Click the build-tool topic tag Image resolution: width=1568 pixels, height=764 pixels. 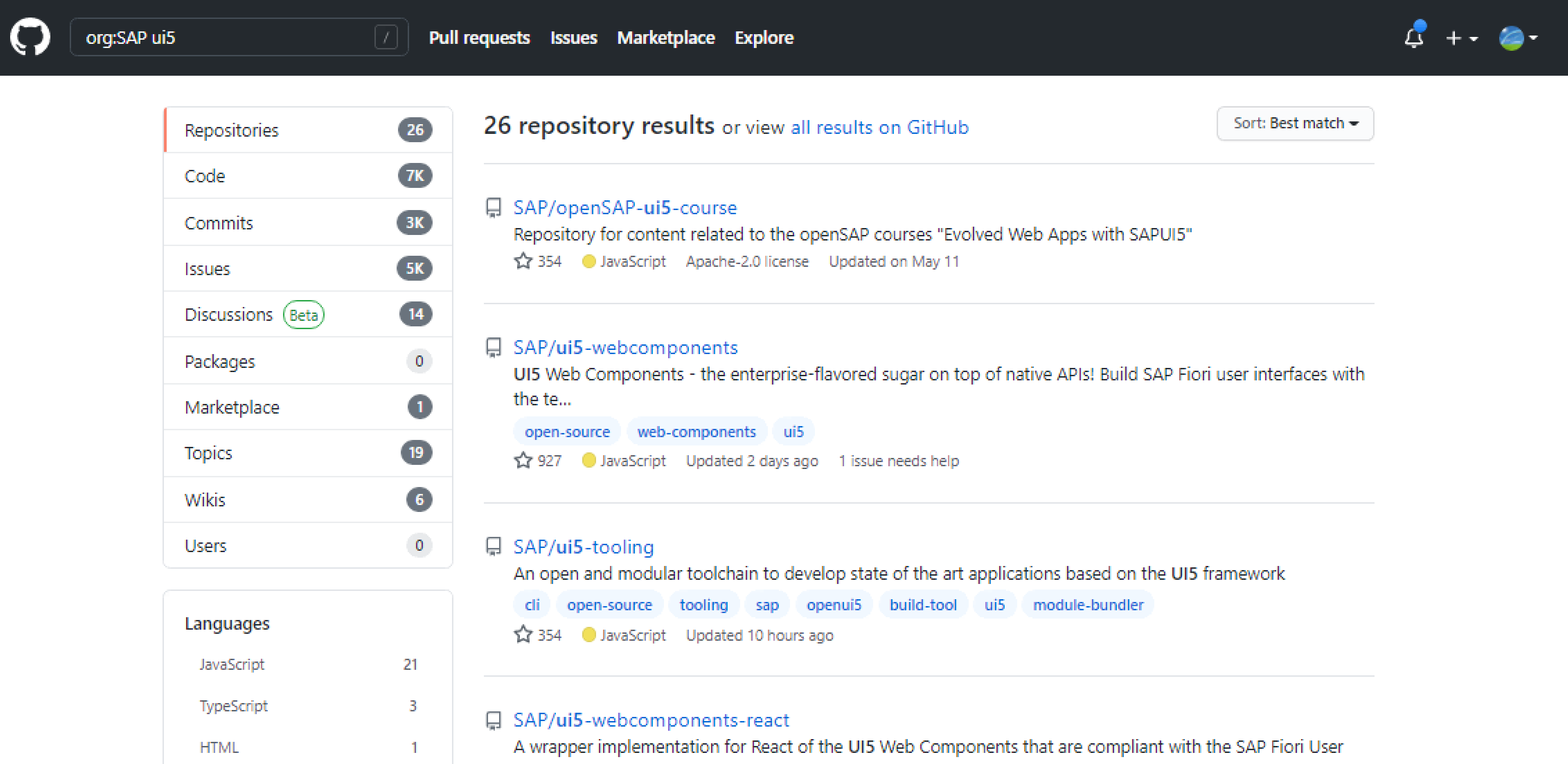tap(923, 604)
